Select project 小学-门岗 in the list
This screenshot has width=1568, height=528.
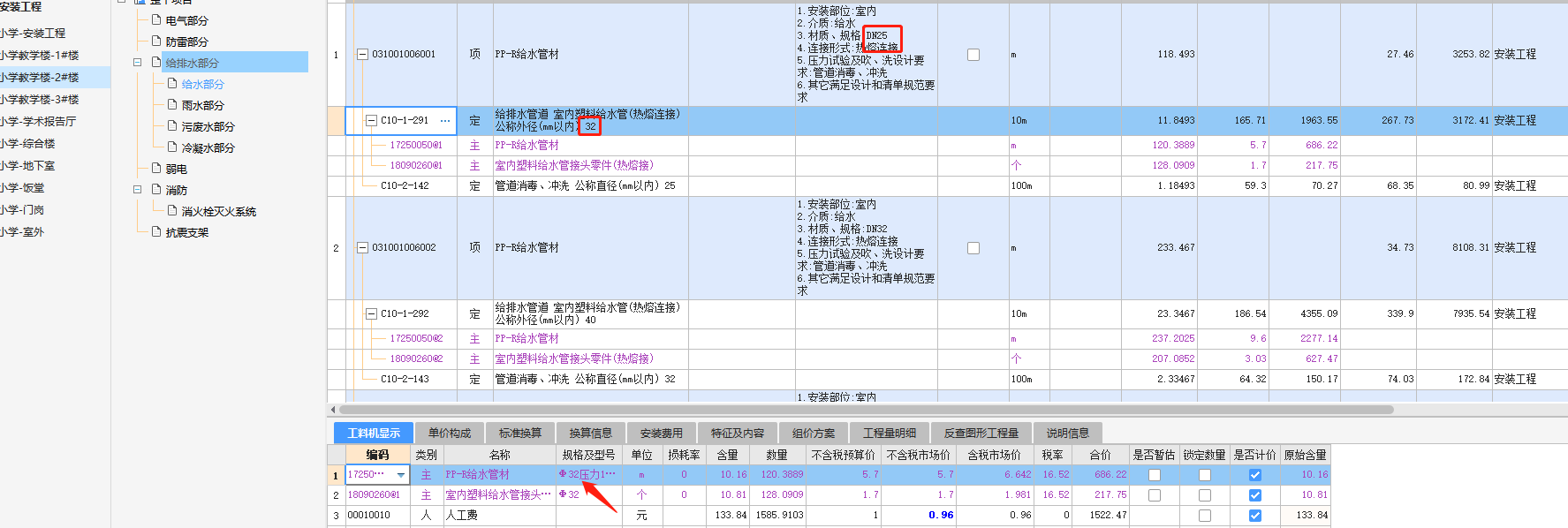click(55, 209)
